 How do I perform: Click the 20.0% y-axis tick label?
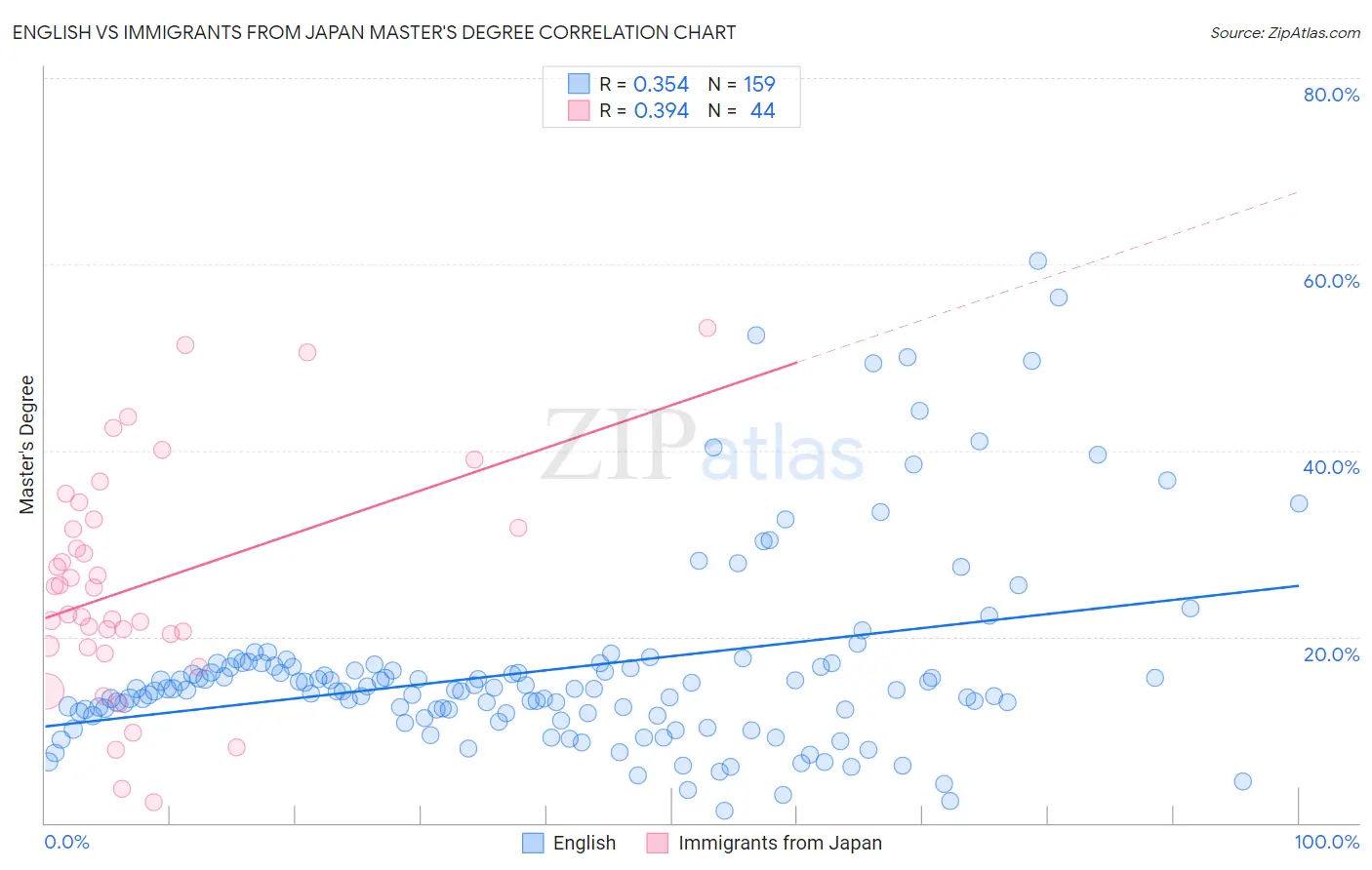pos(1331,654)
